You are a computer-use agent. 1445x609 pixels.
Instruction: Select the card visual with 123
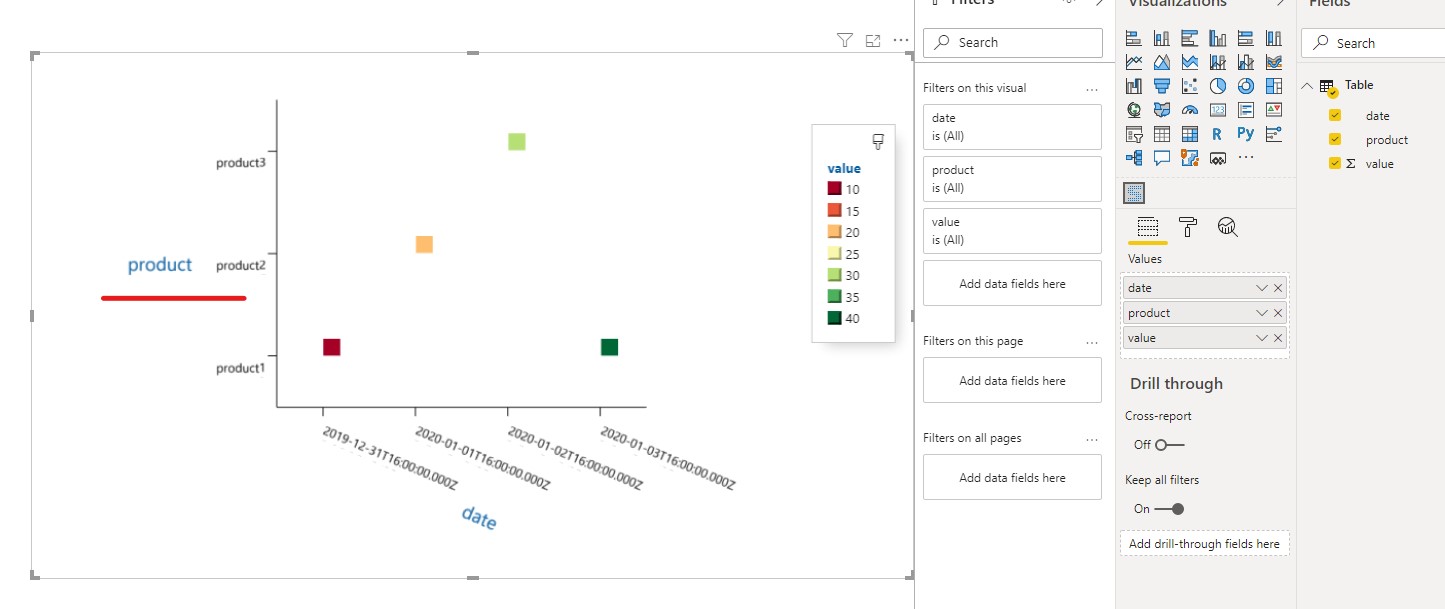click(1218, 110)
